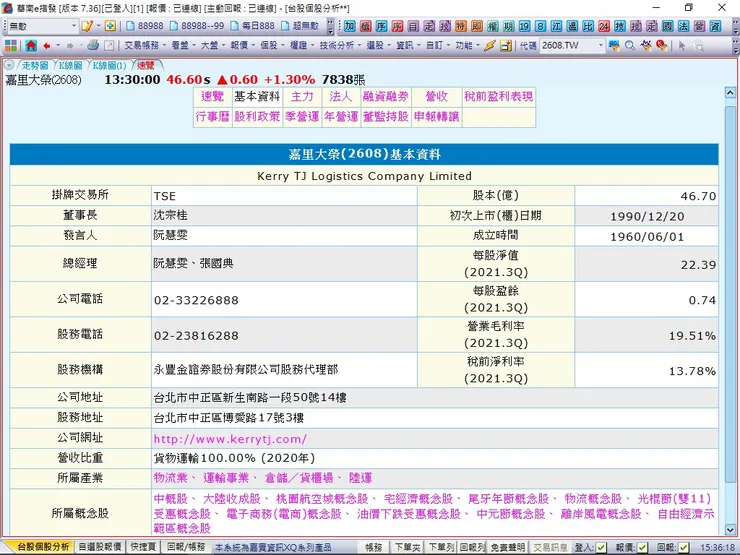Click the lightning bolt quick order icon
Screen dimensions: 740x555
pyautogui.click(x=490, y=46)
